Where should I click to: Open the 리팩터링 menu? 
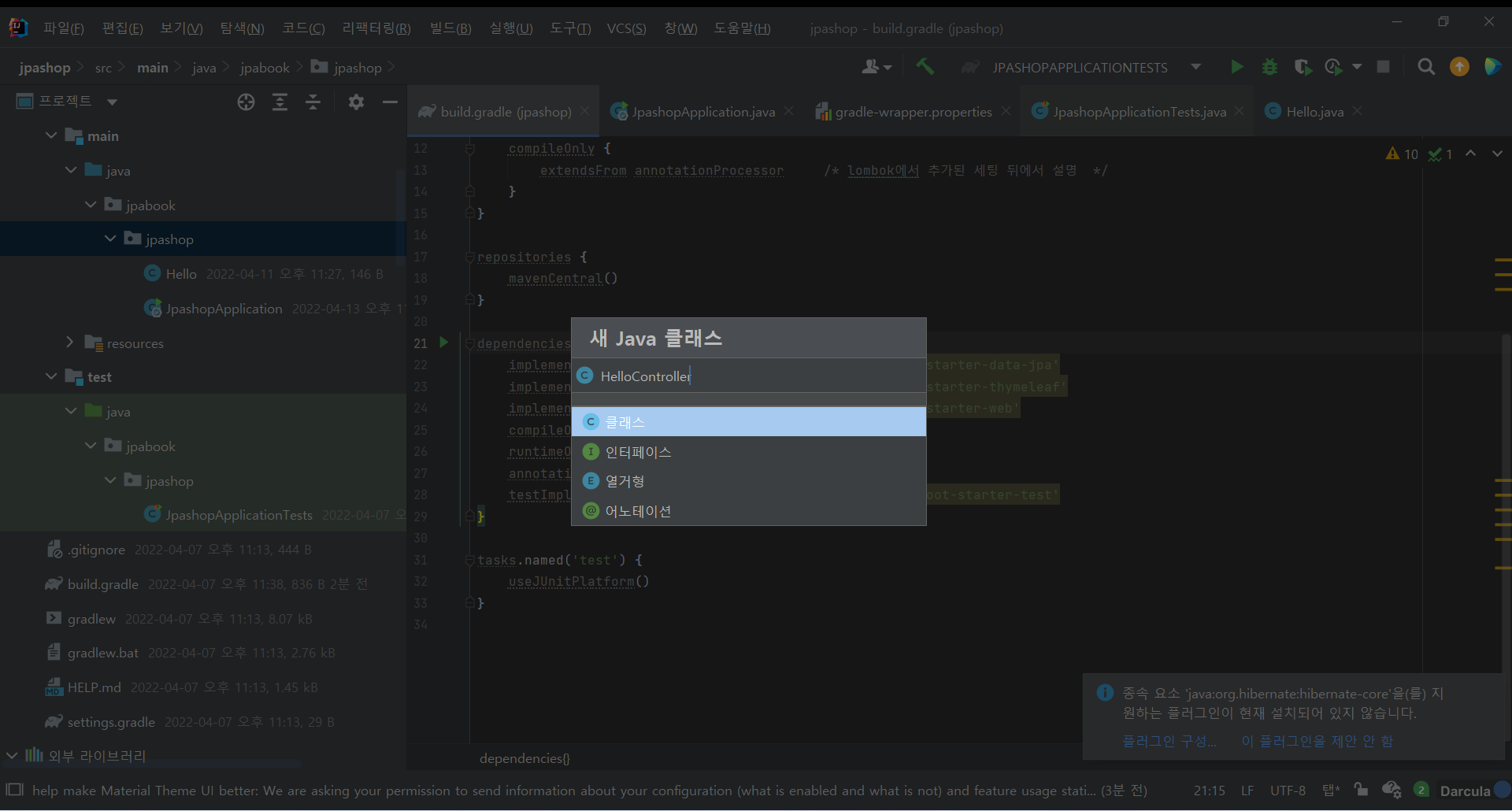[x=376, y=28]
